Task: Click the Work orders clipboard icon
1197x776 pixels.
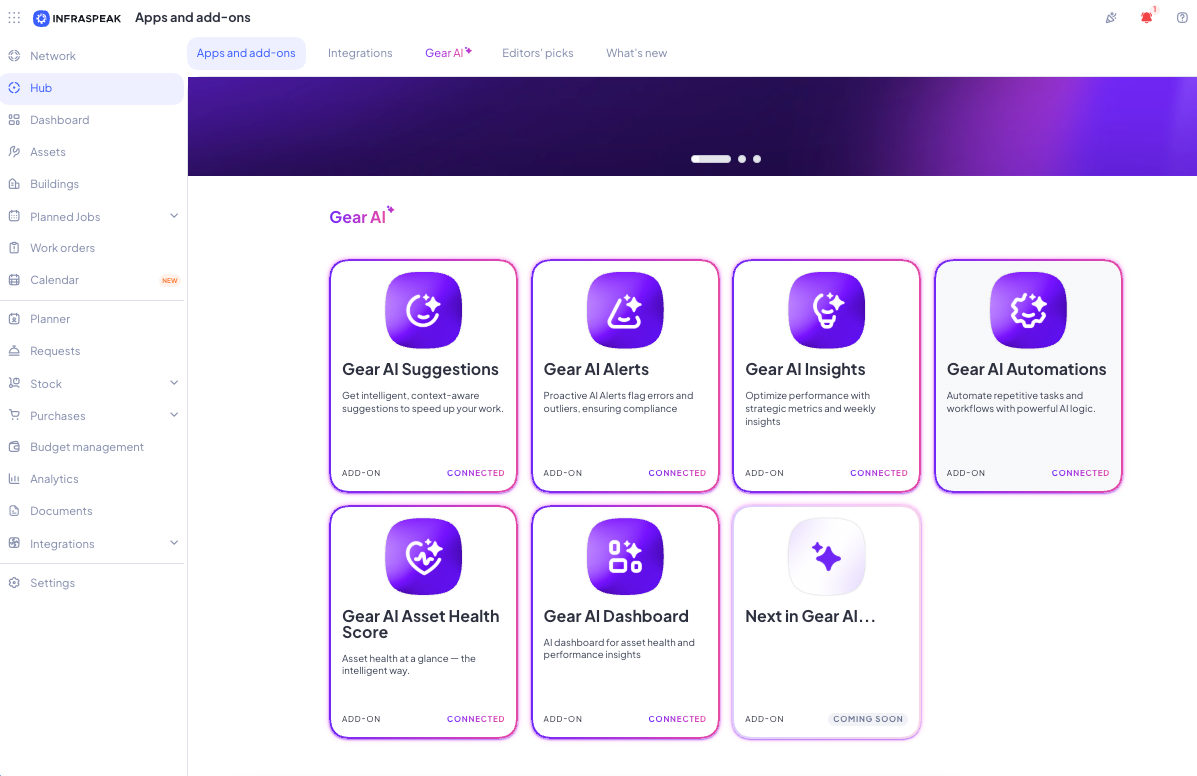Action: click(14, 248)
